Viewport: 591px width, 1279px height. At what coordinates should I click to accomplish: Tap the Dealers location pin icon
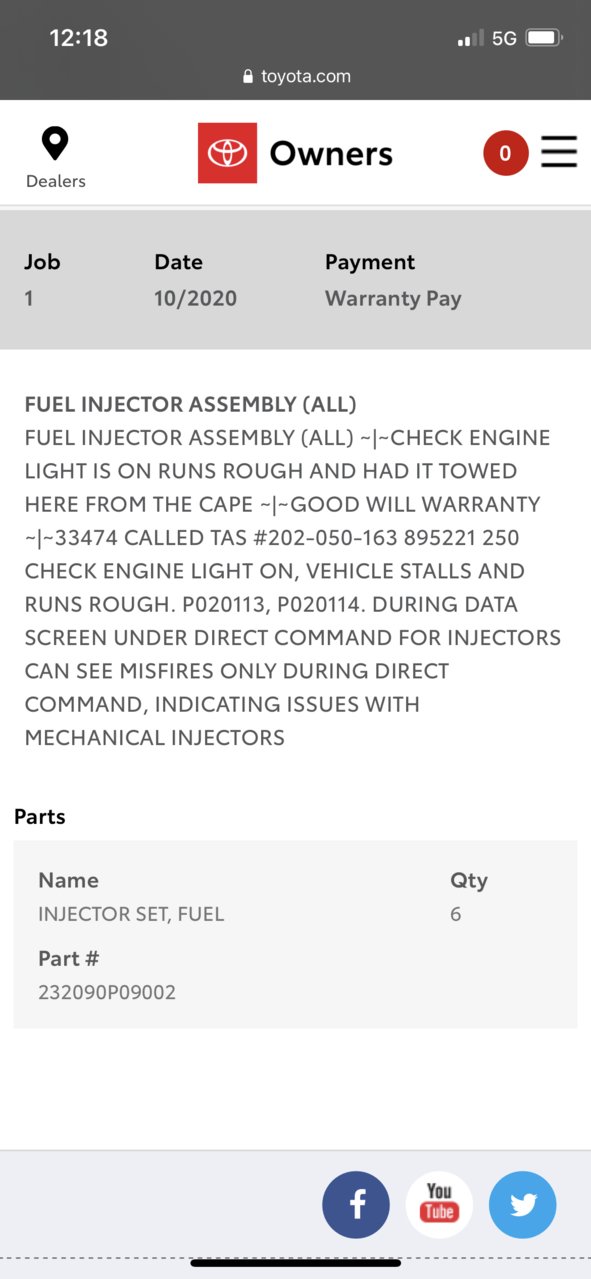(55, 144)
